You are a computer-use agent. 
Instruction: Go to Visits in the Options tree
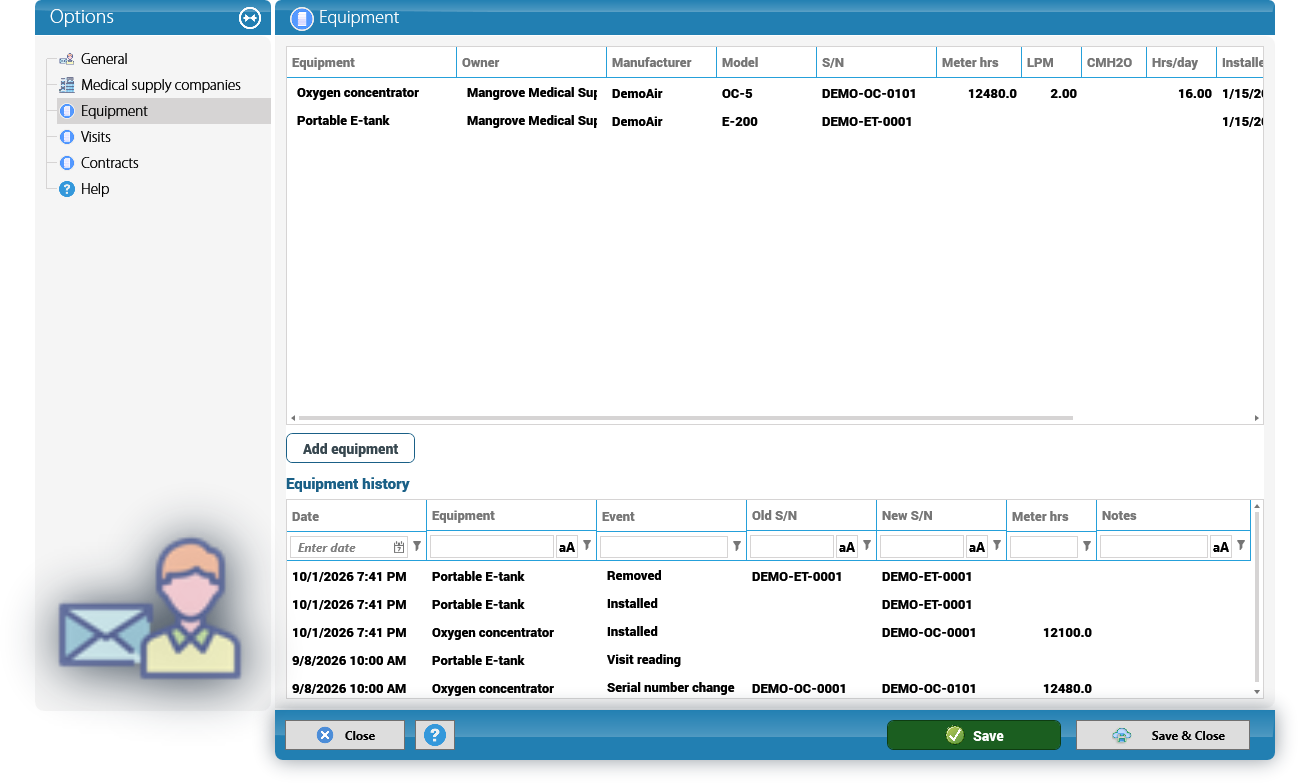coord(95,137)
